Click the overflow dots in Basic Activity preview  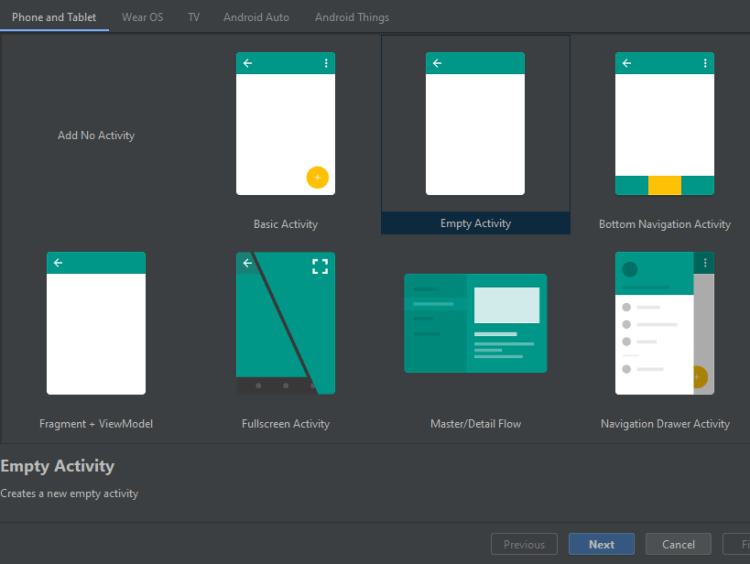[x=326, y=63]
